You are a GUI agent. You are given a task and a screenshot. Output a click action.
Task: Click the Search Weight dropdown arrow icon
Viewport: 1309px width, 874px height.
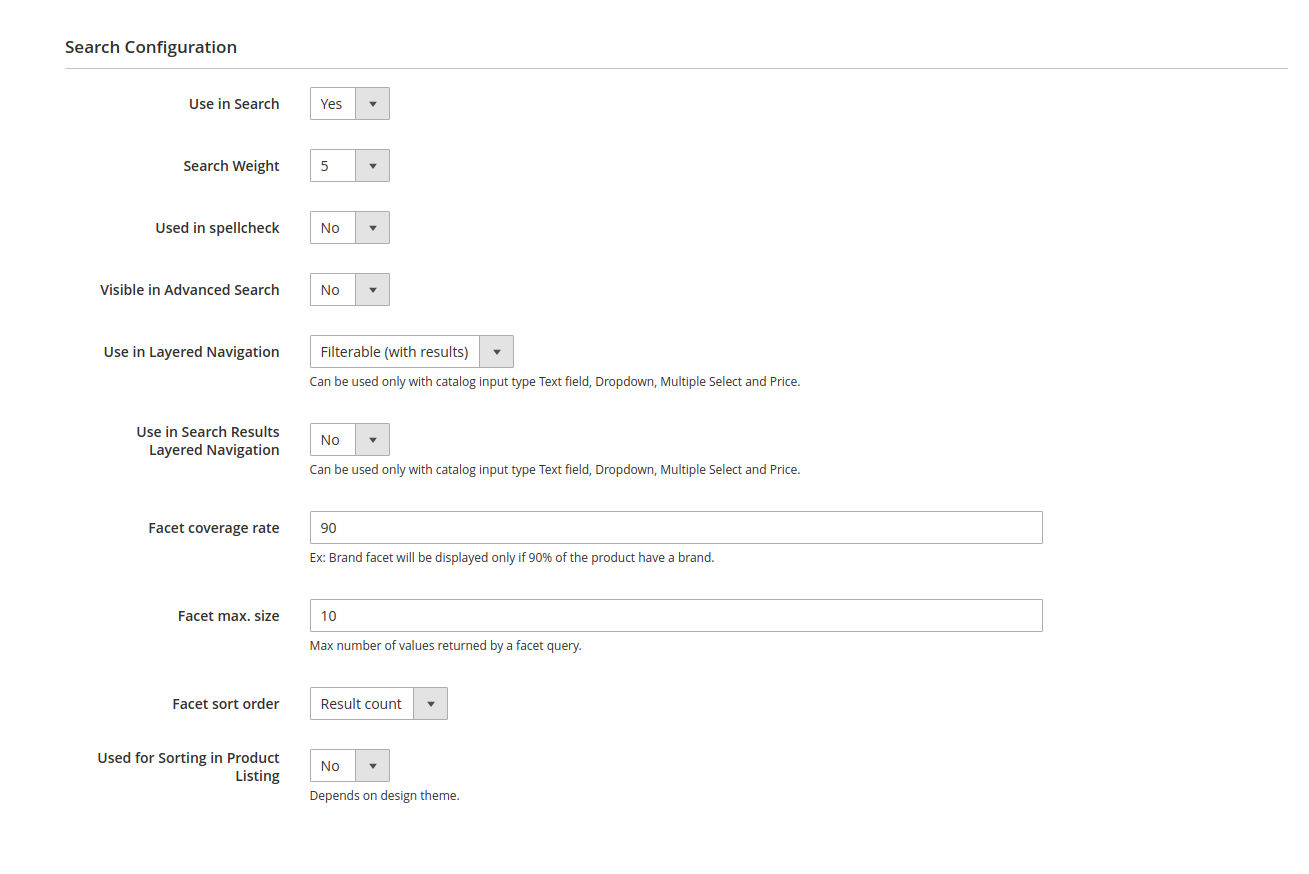(373, 165)
